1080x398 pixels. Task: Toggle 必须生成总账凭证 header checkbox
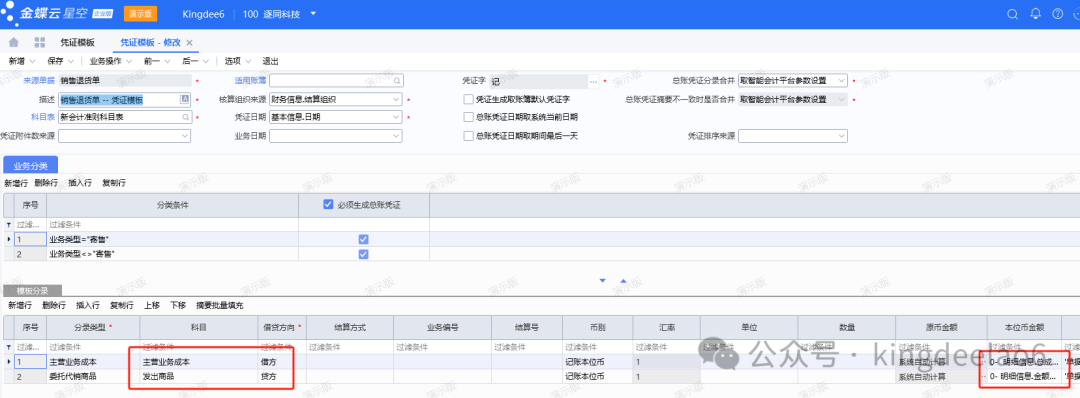tap(328, 204)
